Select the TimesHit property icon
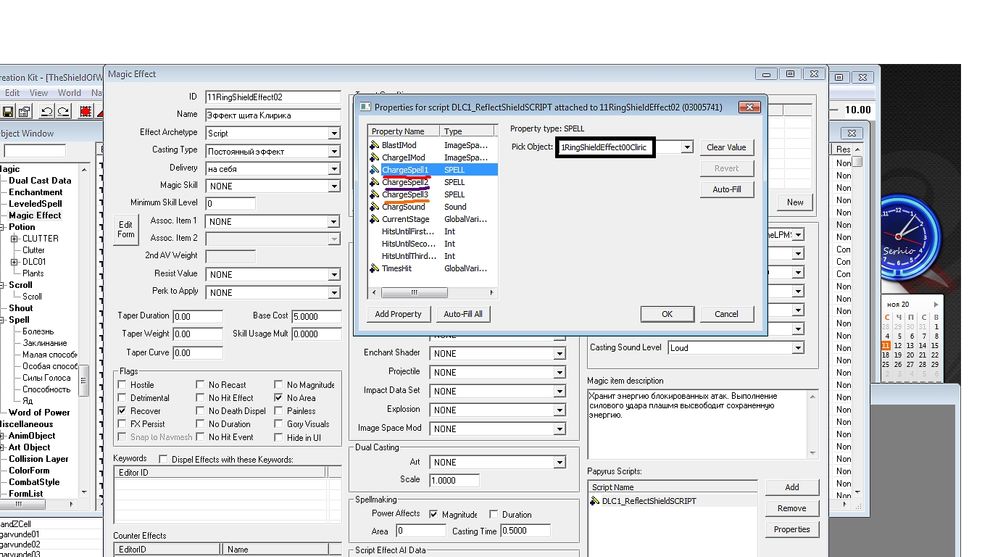 [374, 268]
